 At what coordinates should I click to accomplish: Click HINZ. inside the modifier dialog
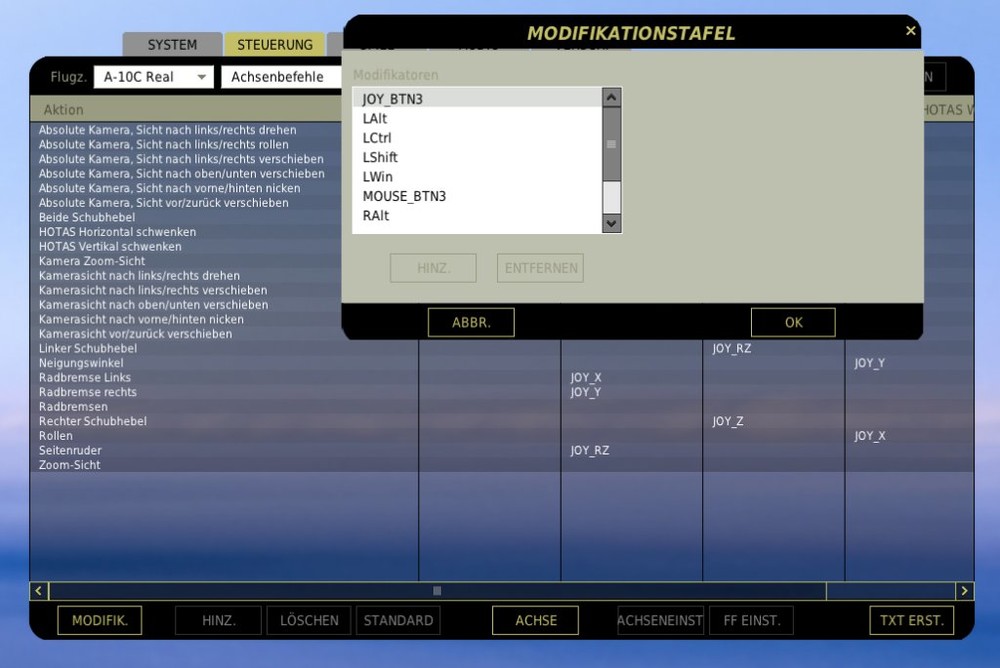(x=433, y=267)
